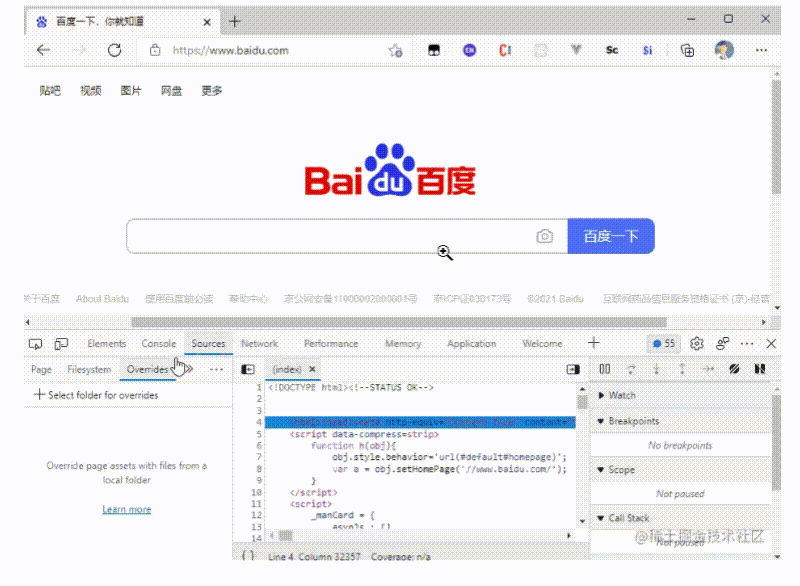
Task: Go back using the browser back arrow
Action: [x=44, y=50]
